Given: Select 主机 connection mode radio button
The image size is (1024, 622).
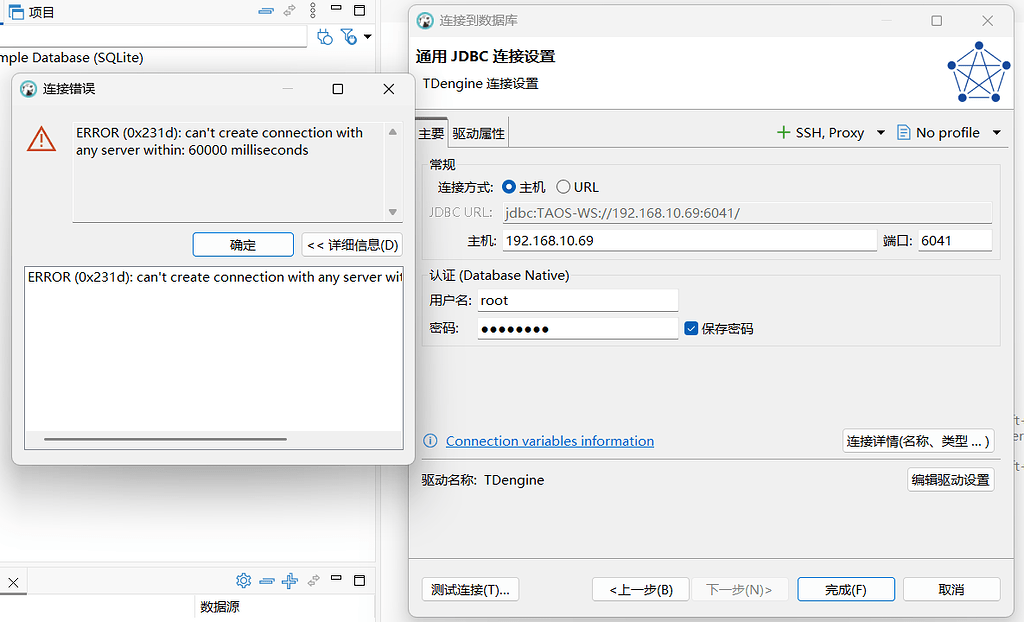Looking at the screenshot, I should [509, 187].
